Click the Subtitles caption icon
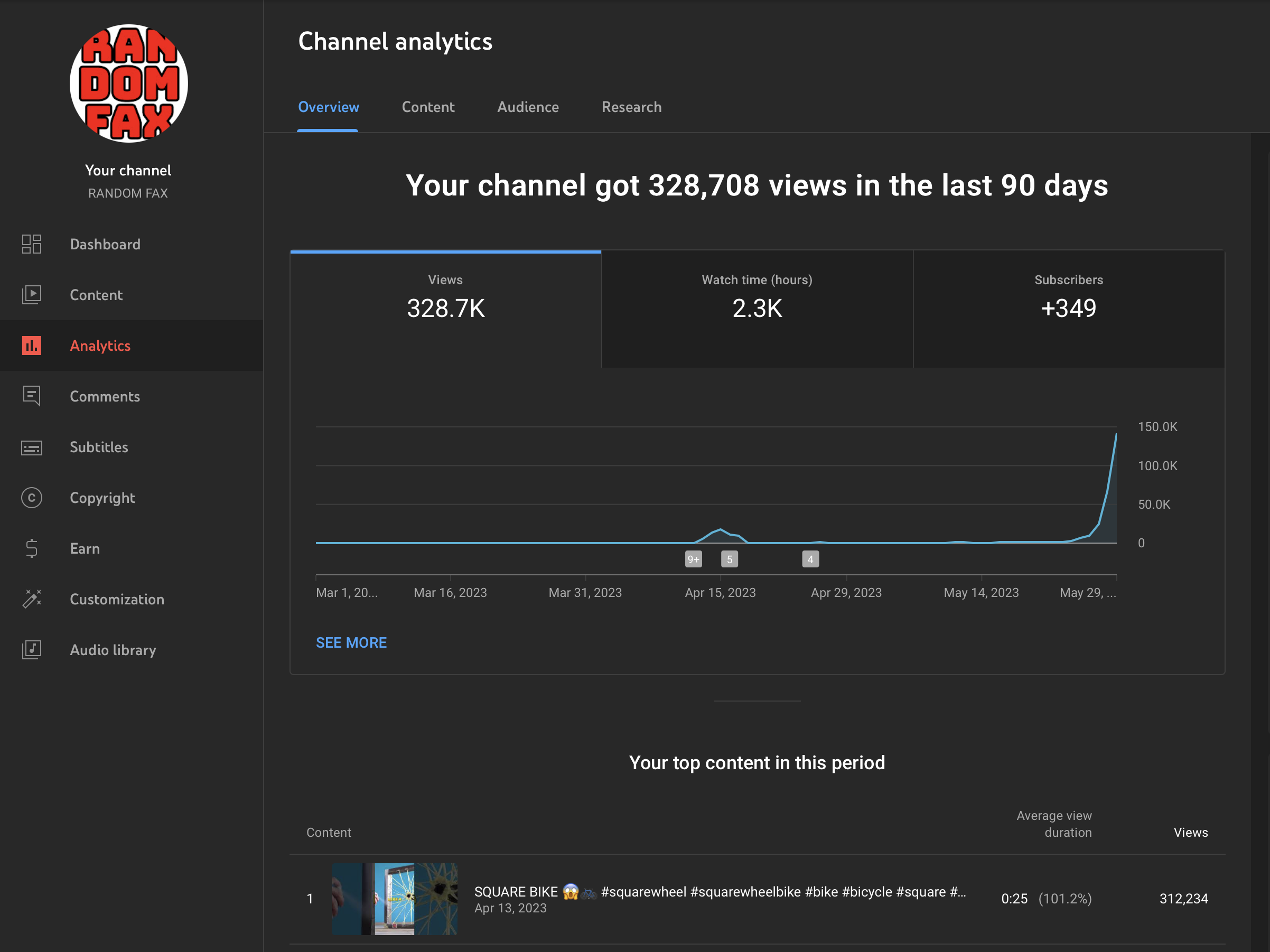 pos(32,447)
